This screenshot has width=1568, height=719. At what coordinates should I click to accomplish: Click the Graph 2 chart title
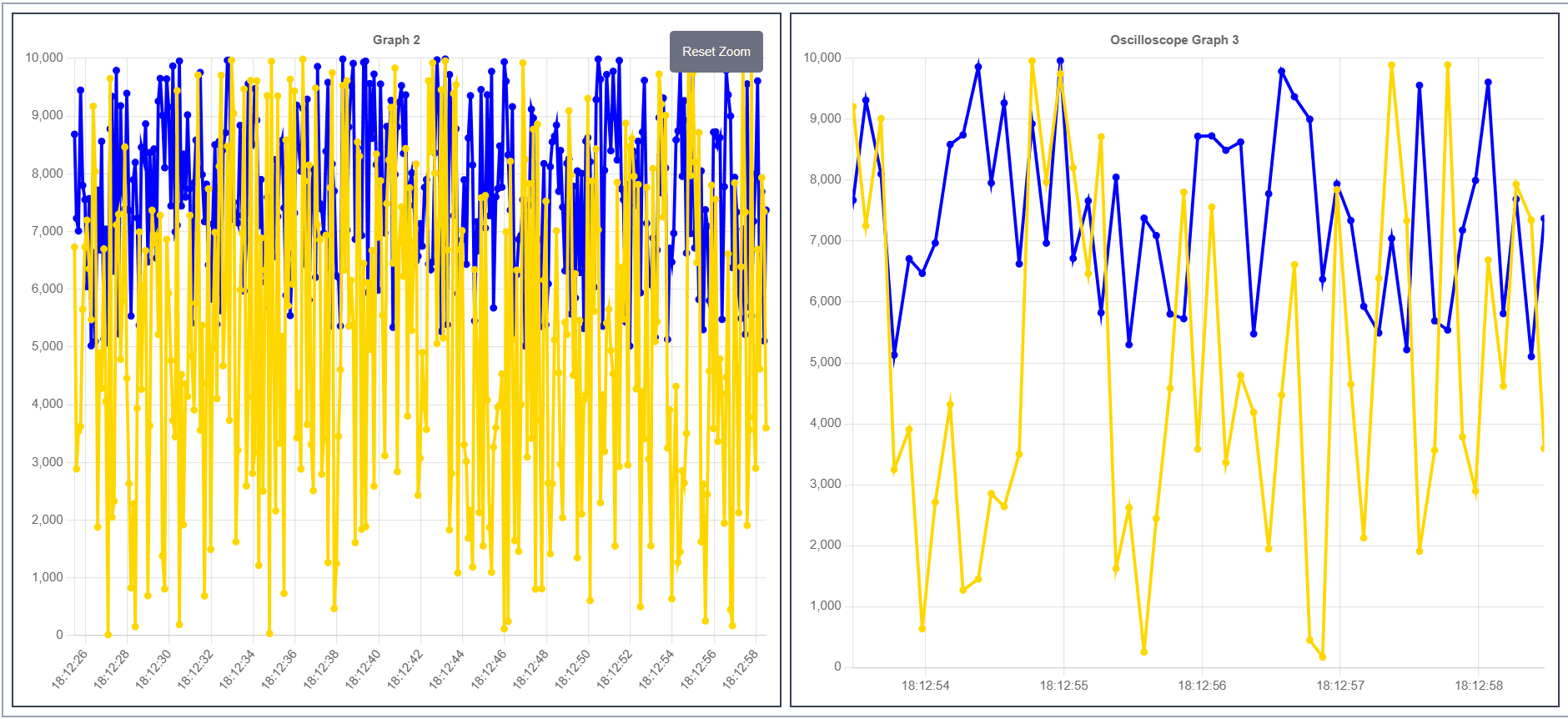396,40
